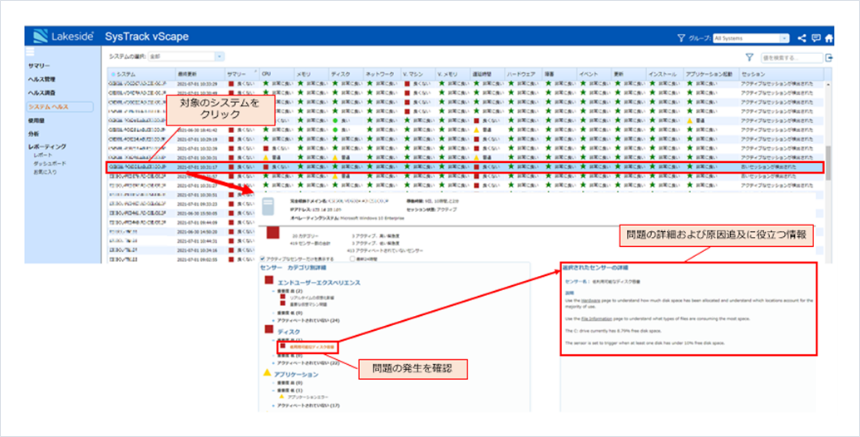Toggle the 24-hour checkbox in sensor panel
This screenshot has width=860, height=437.
350,256
